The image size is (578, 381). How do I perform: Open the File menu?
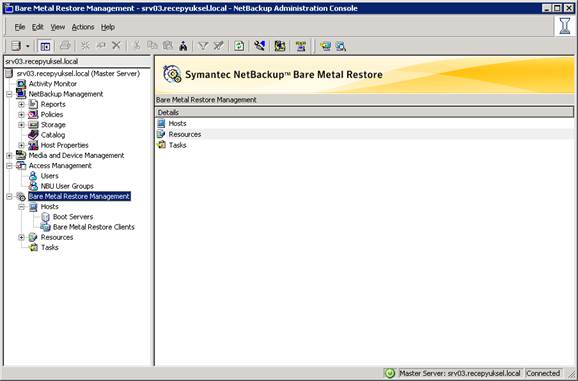20,27
